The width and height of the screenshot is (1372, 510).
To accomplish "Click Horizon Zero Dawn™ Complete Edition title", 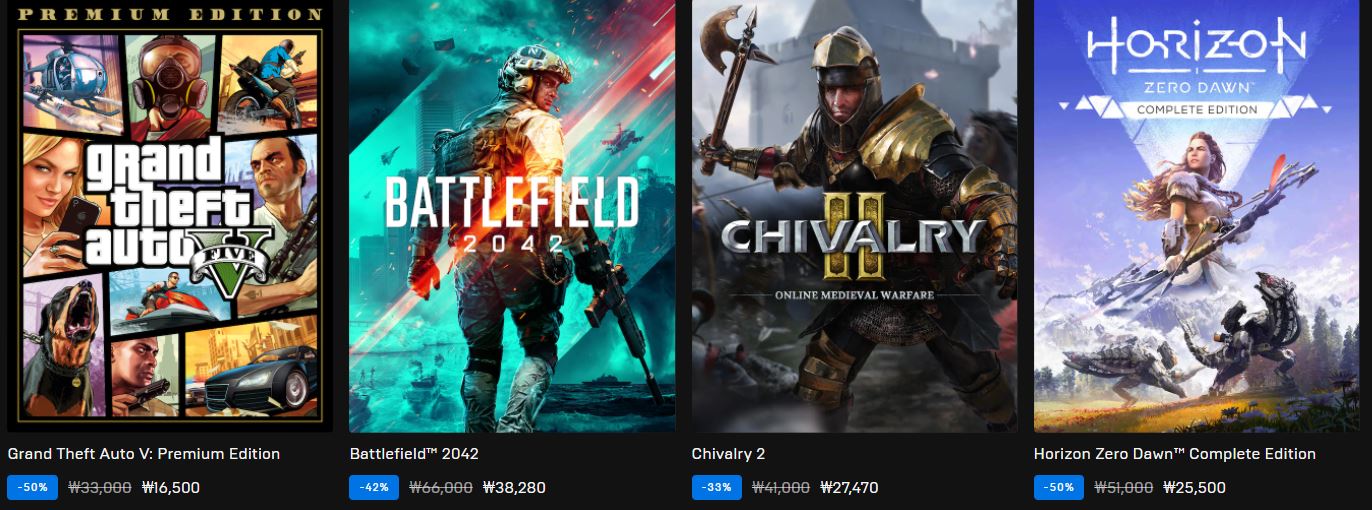I will (1175, 454).
